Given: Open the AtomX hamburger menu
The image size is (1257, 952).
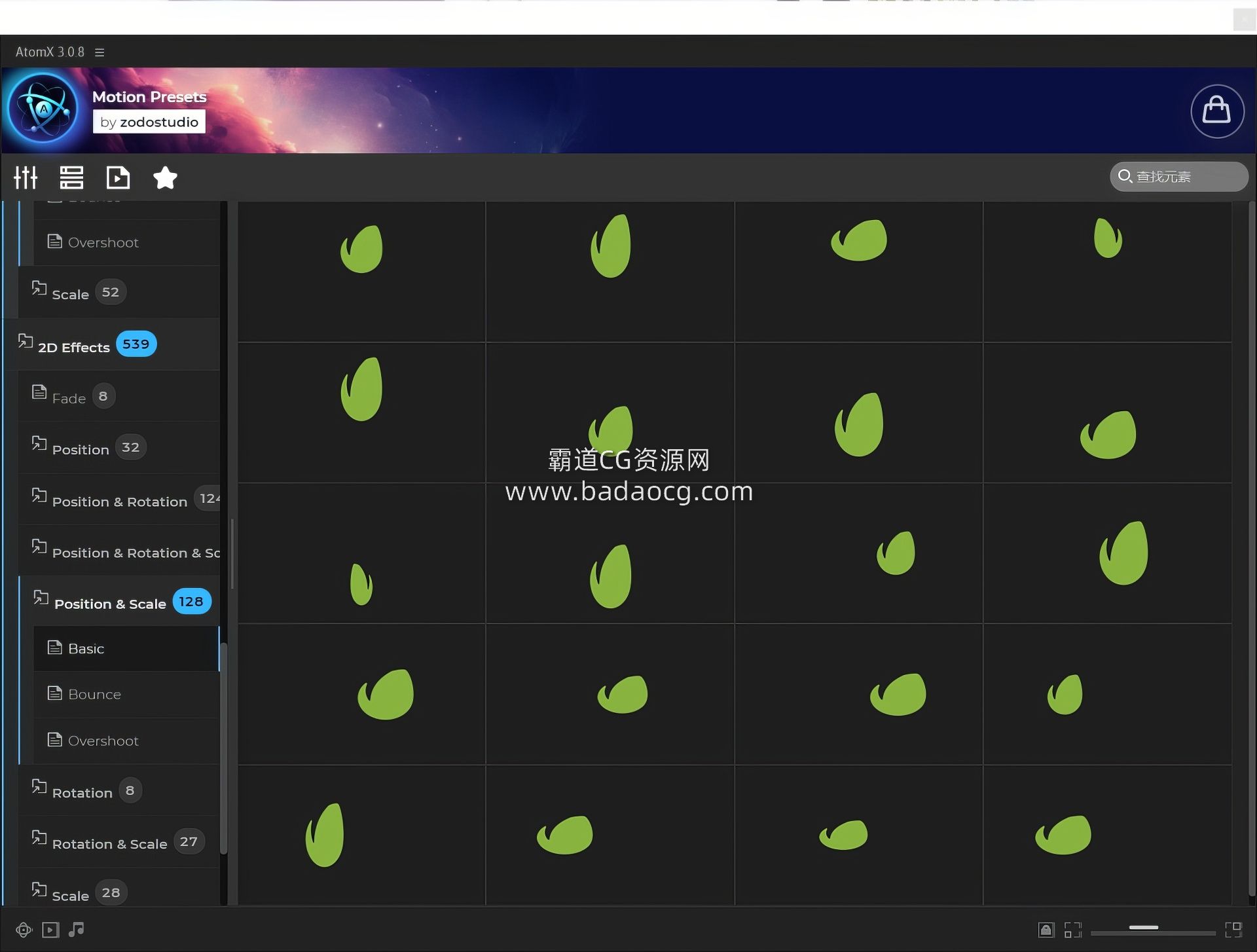Looking at the screenshot, I should coord(100,52).
